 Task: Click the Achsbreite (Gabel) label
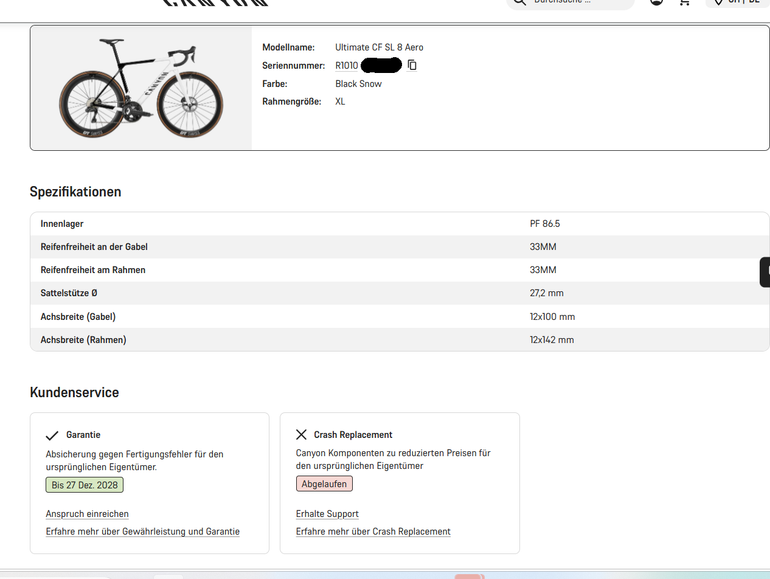point(78,317)
